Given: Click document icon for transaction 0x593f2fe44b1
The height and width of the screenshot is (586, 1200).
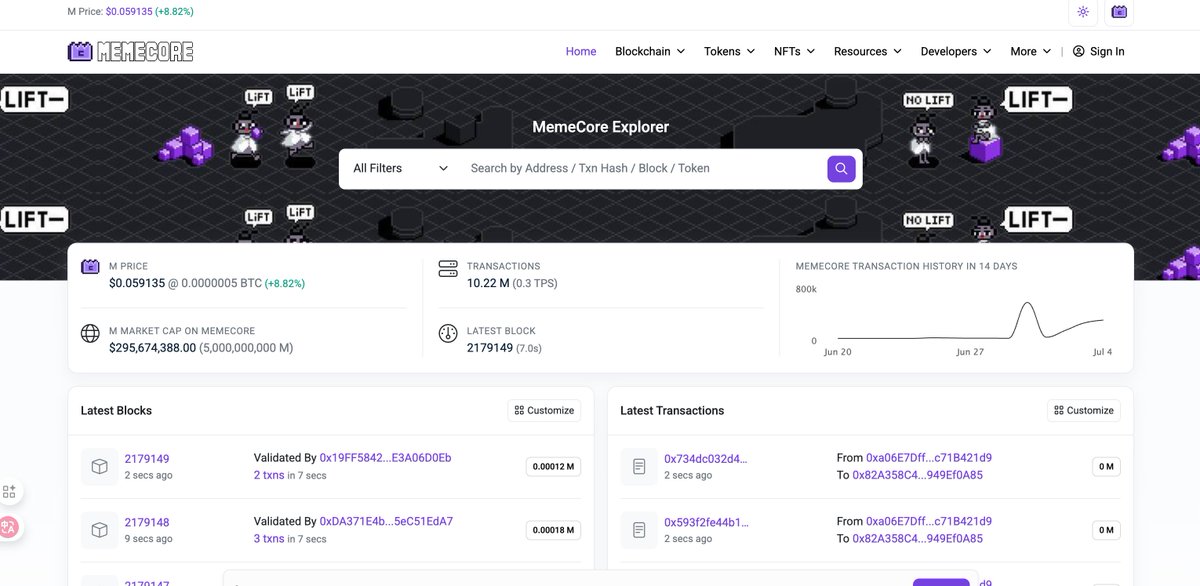Looking at the screenshot, I should (x=639, y=530).
